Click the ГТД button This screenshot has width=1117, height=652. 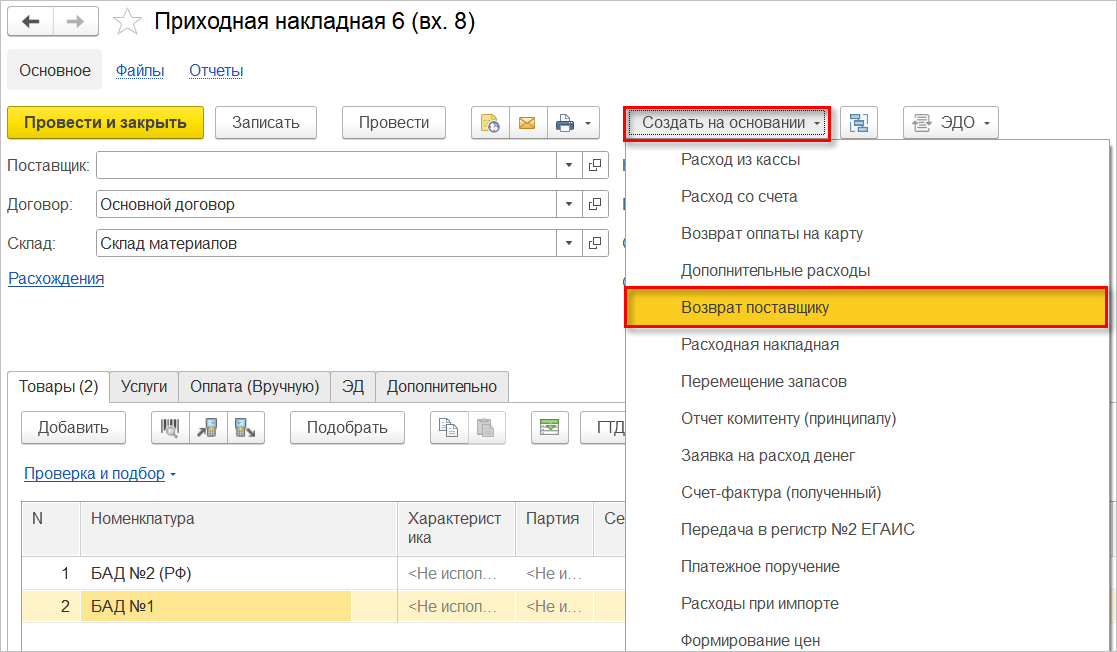603,428
